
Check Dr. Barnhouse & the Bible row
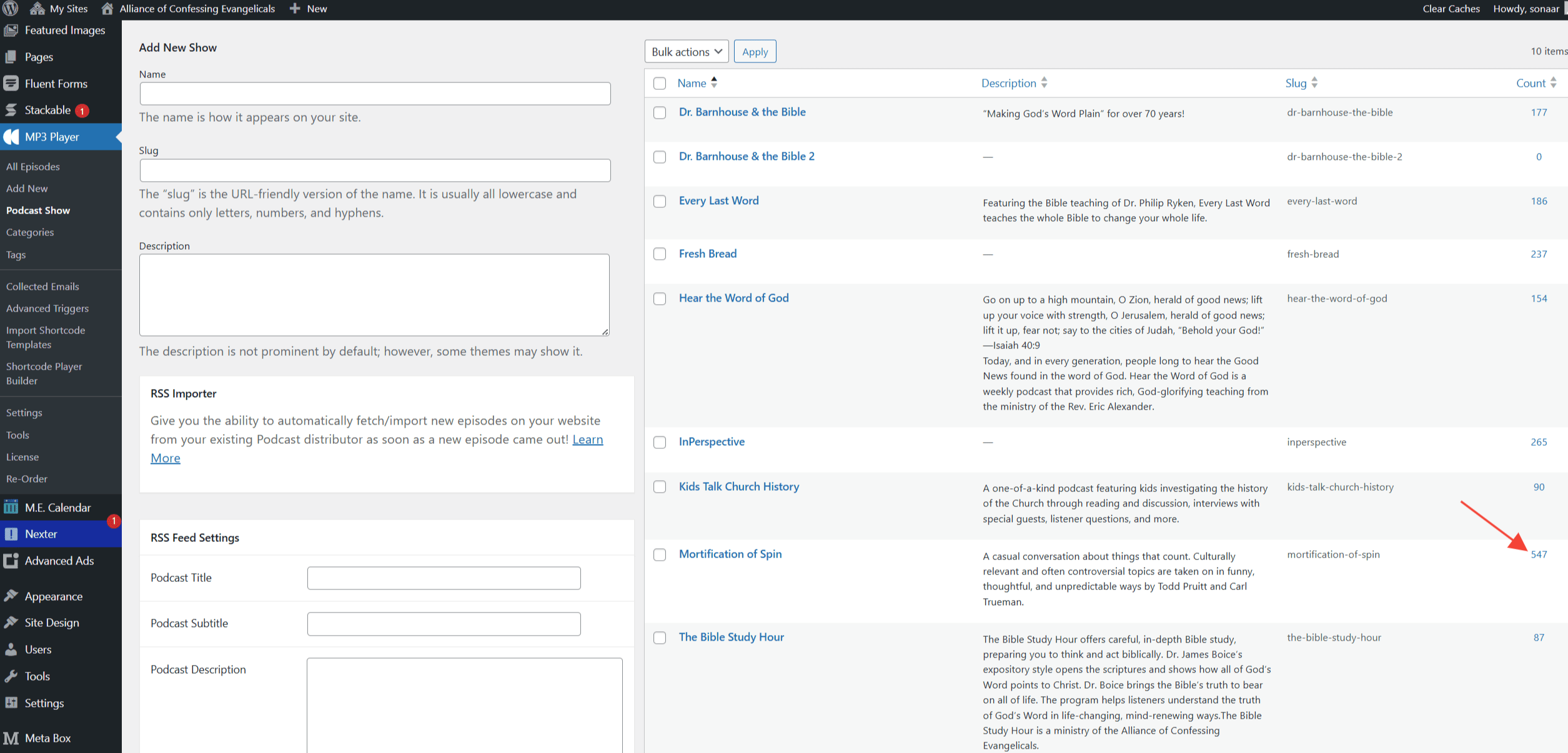(x=660, y=112)
